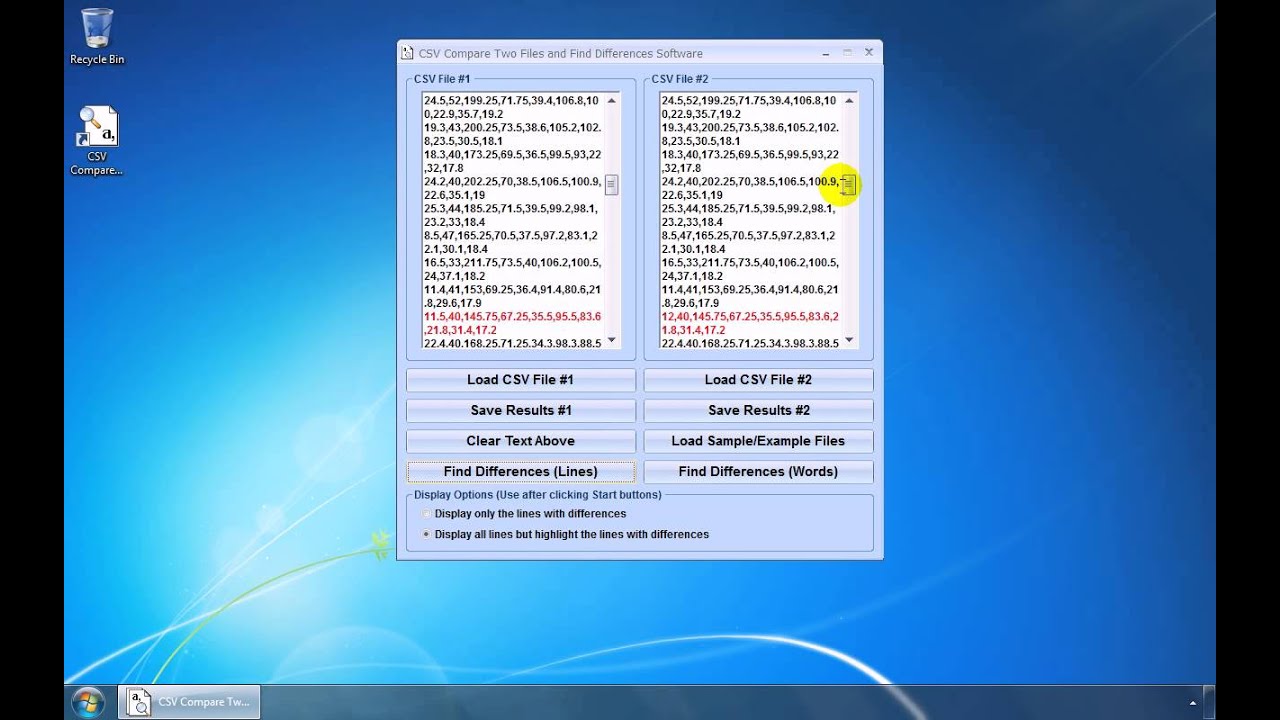Click the scrollbar thumb in CSV File #2

click(849, 185)
